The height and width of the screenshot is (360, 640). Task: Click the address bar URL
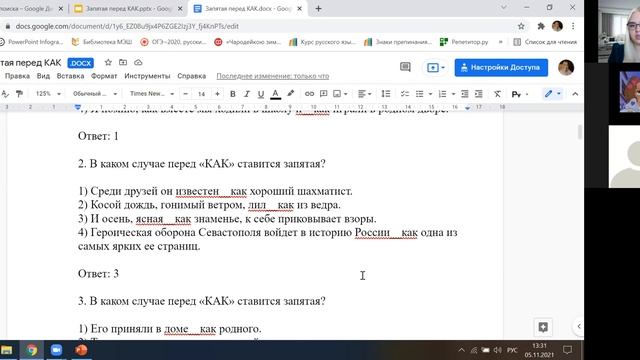click(127, 26)
